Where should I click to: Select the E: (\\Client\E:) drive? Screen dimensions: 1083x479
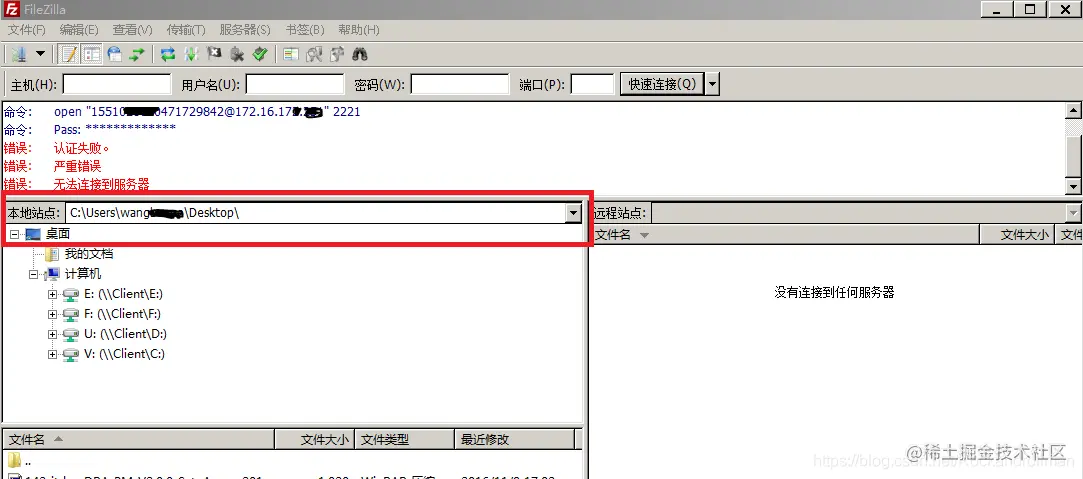(x=123, y=294)
